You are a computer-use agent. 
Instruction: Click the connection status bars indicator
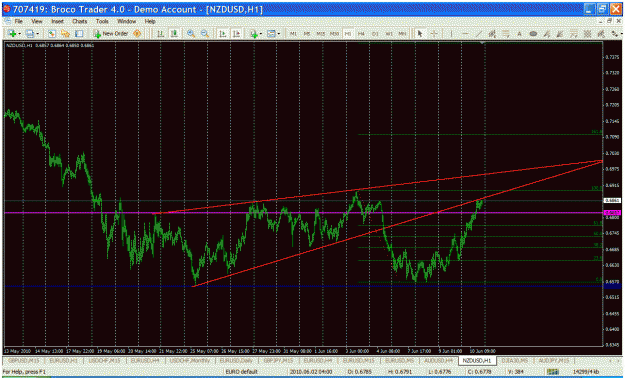pos(552,372)
